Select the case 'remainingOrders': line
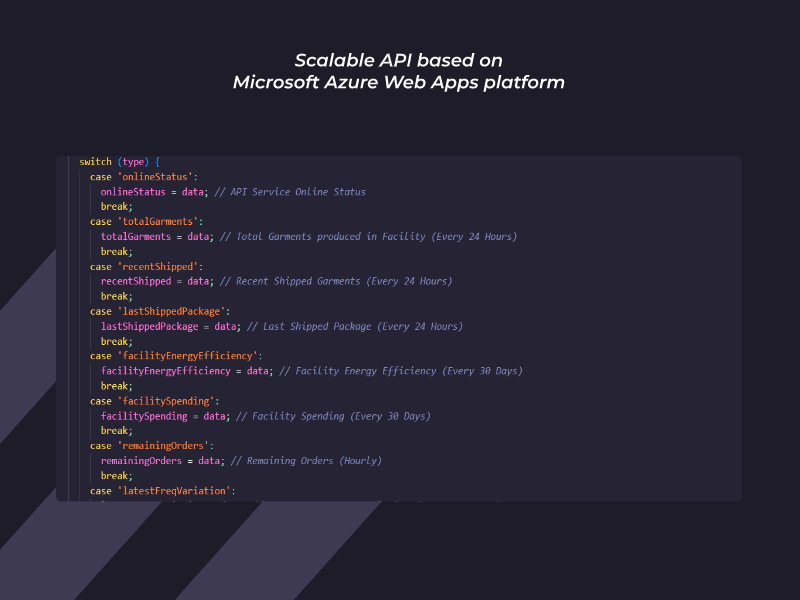Viewport: 800px width, 600px height. (152, 445)
